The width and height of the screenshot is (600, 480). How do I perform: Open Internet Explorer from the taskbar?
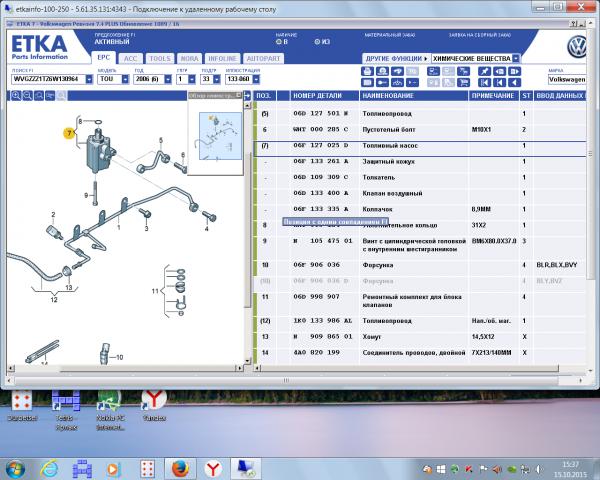pos(49,469)
